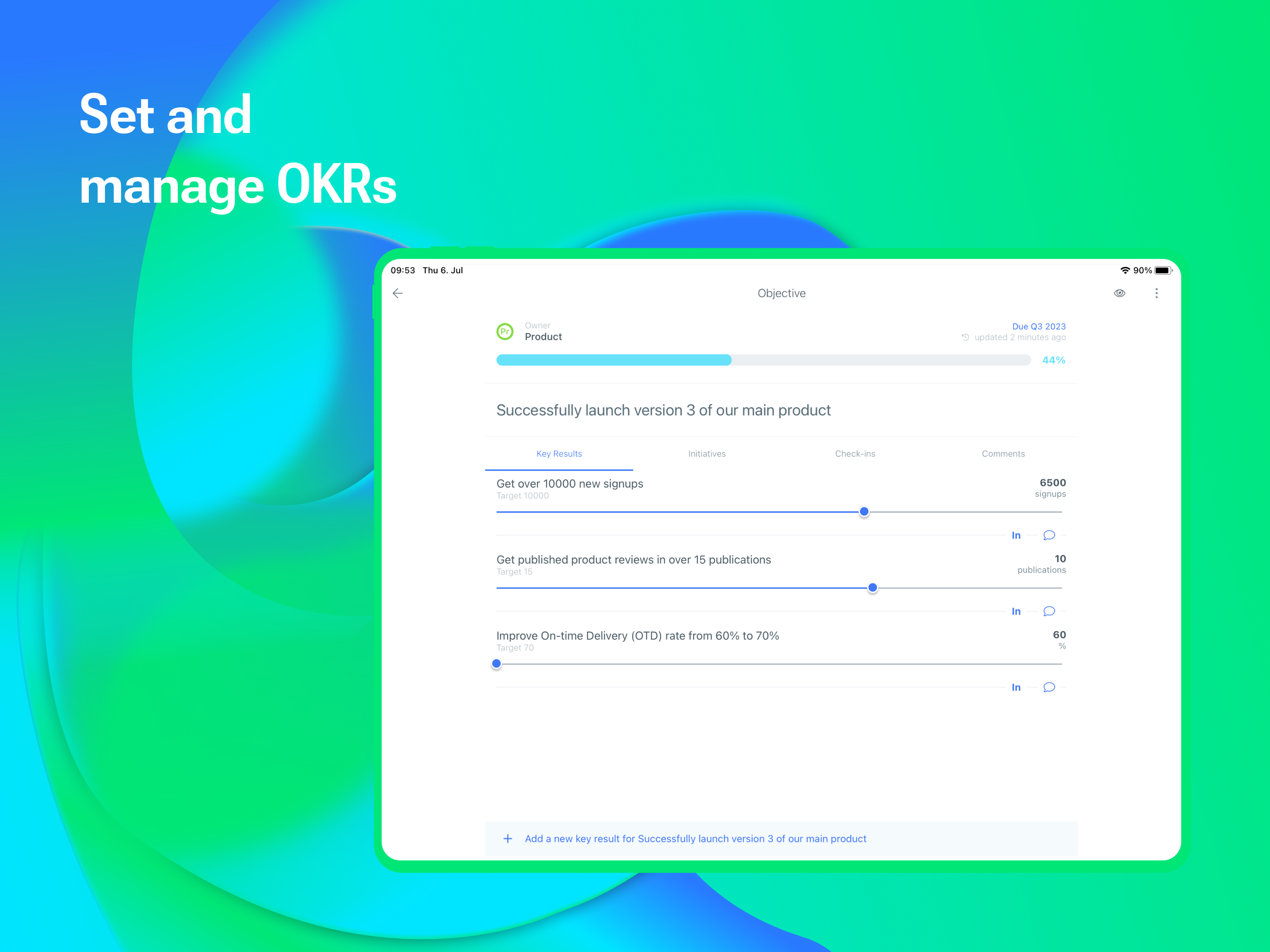
Task: Click 'In' check-in for publications result
Action: (x=1016, y=611)
